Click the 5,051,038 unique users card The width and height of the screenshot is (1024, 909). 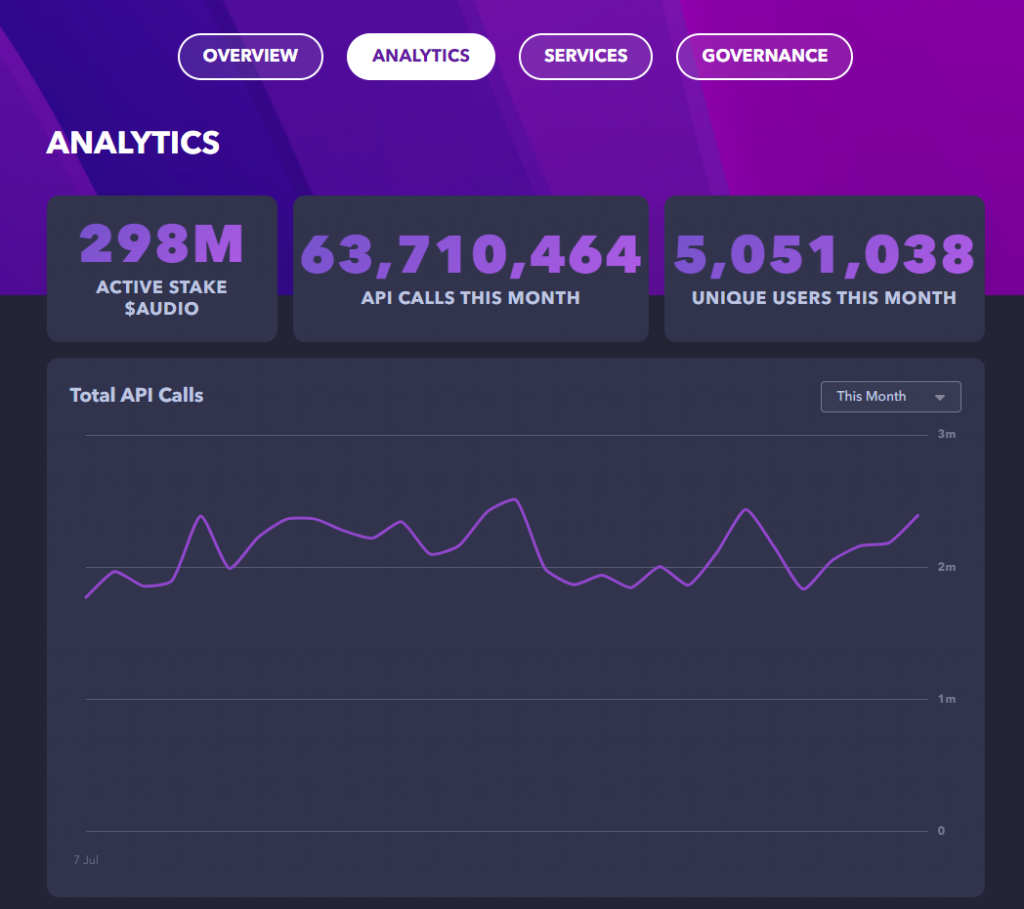pyautogui.click(x=824, y=268)
